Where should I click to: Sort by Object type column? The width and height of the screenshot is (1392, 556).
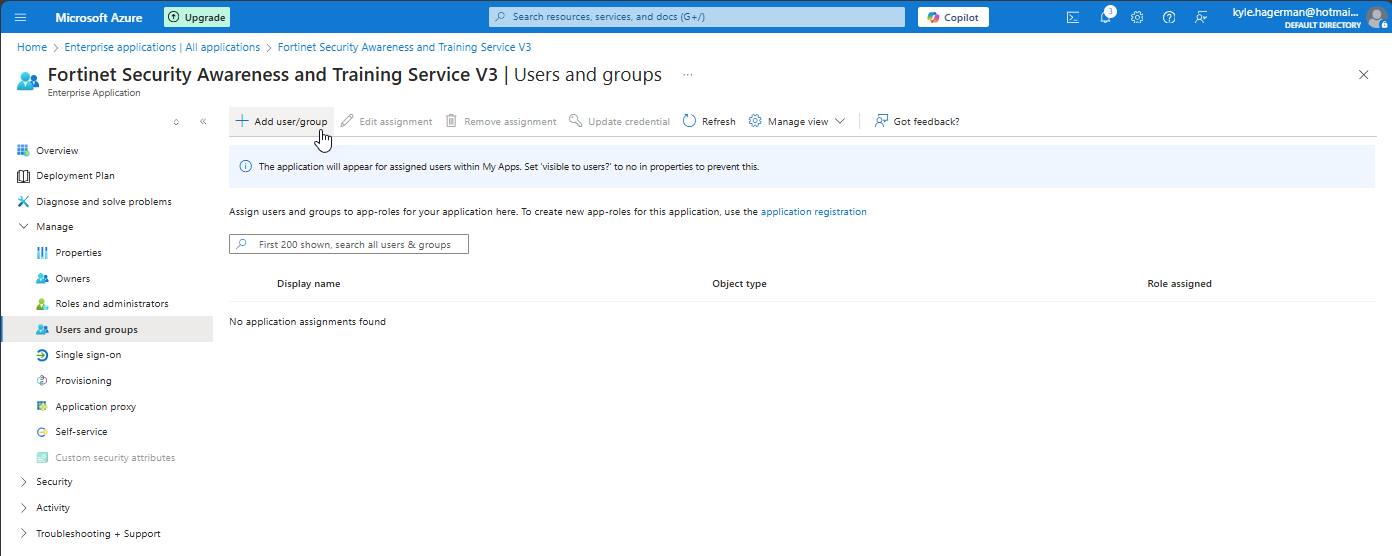[x=739, y=284]
